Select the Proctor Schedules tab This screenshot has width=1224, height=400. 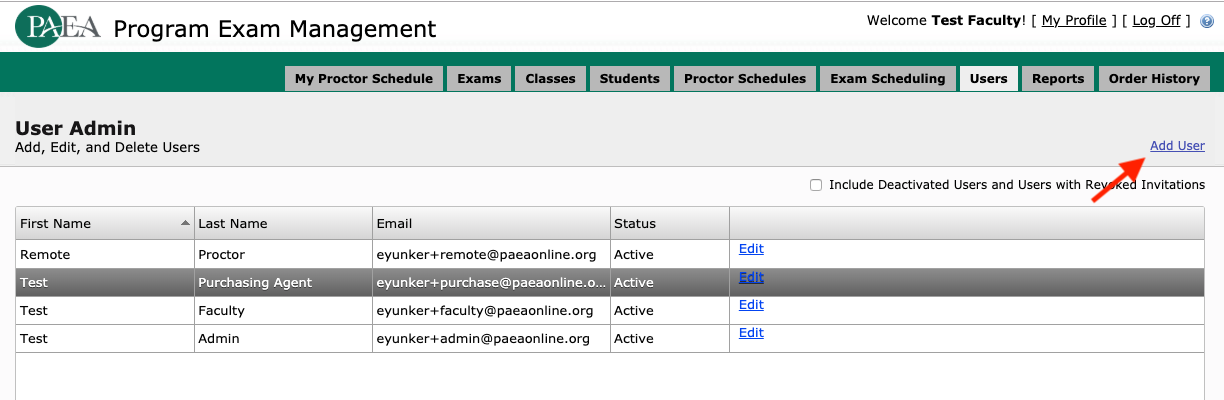click(744, 79)
